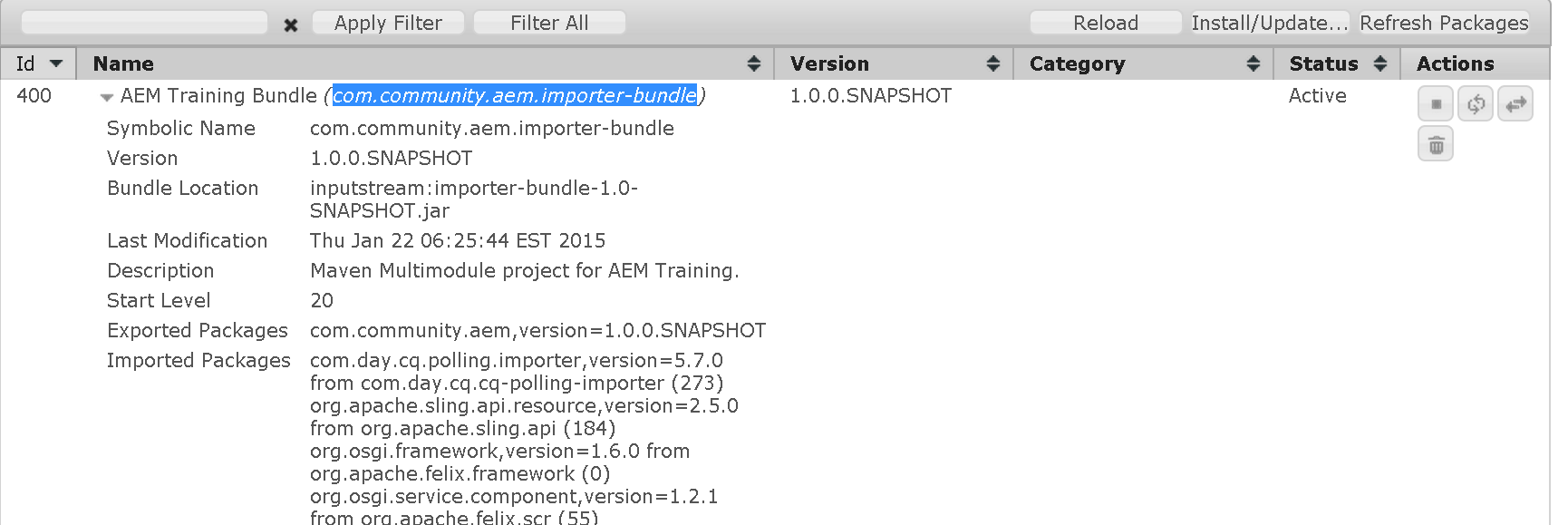Open the com.community.aem.importer-bundle highlighted link

click(x=515, y=95)
